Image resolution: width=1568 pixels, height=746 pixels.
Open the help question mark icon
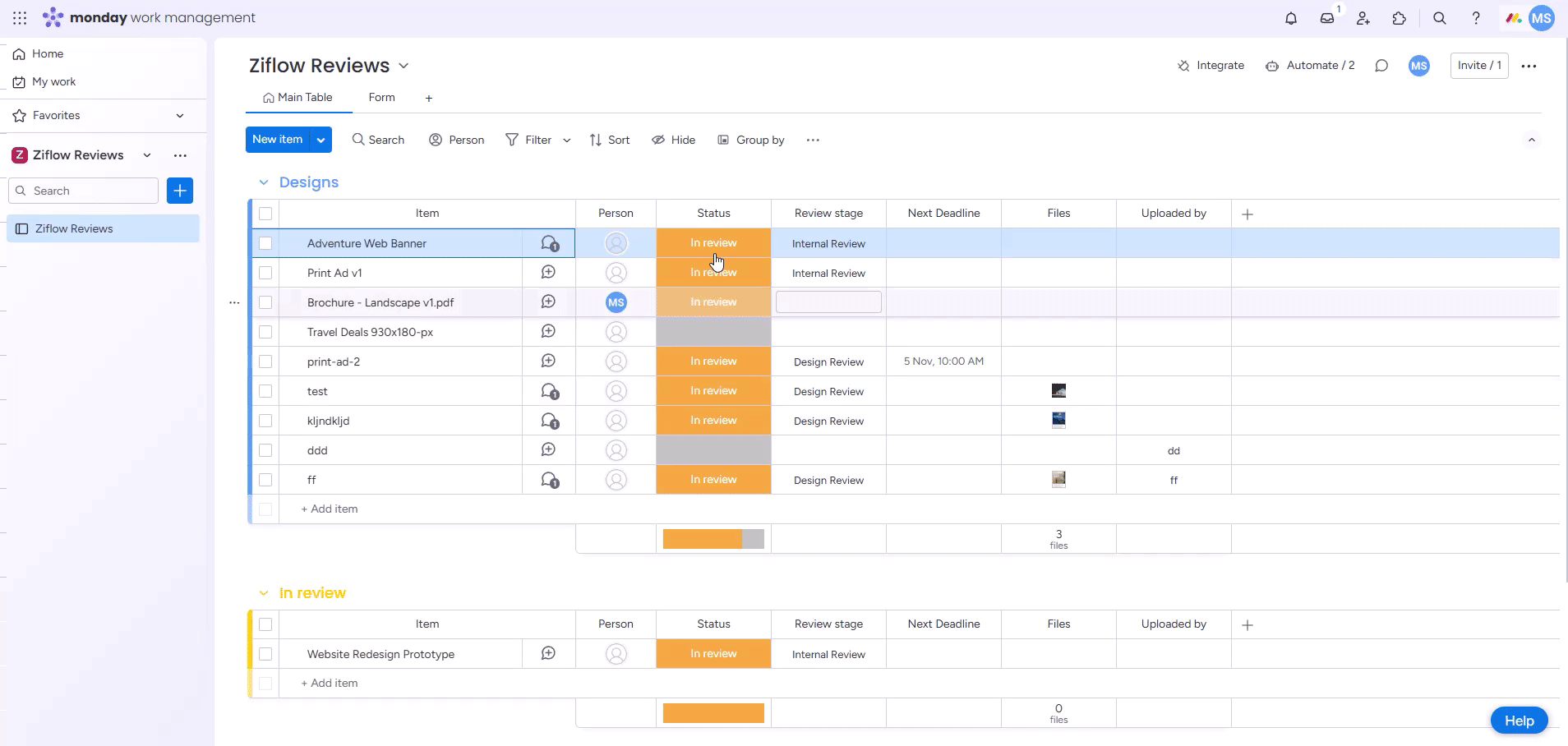pos(1476,18)
